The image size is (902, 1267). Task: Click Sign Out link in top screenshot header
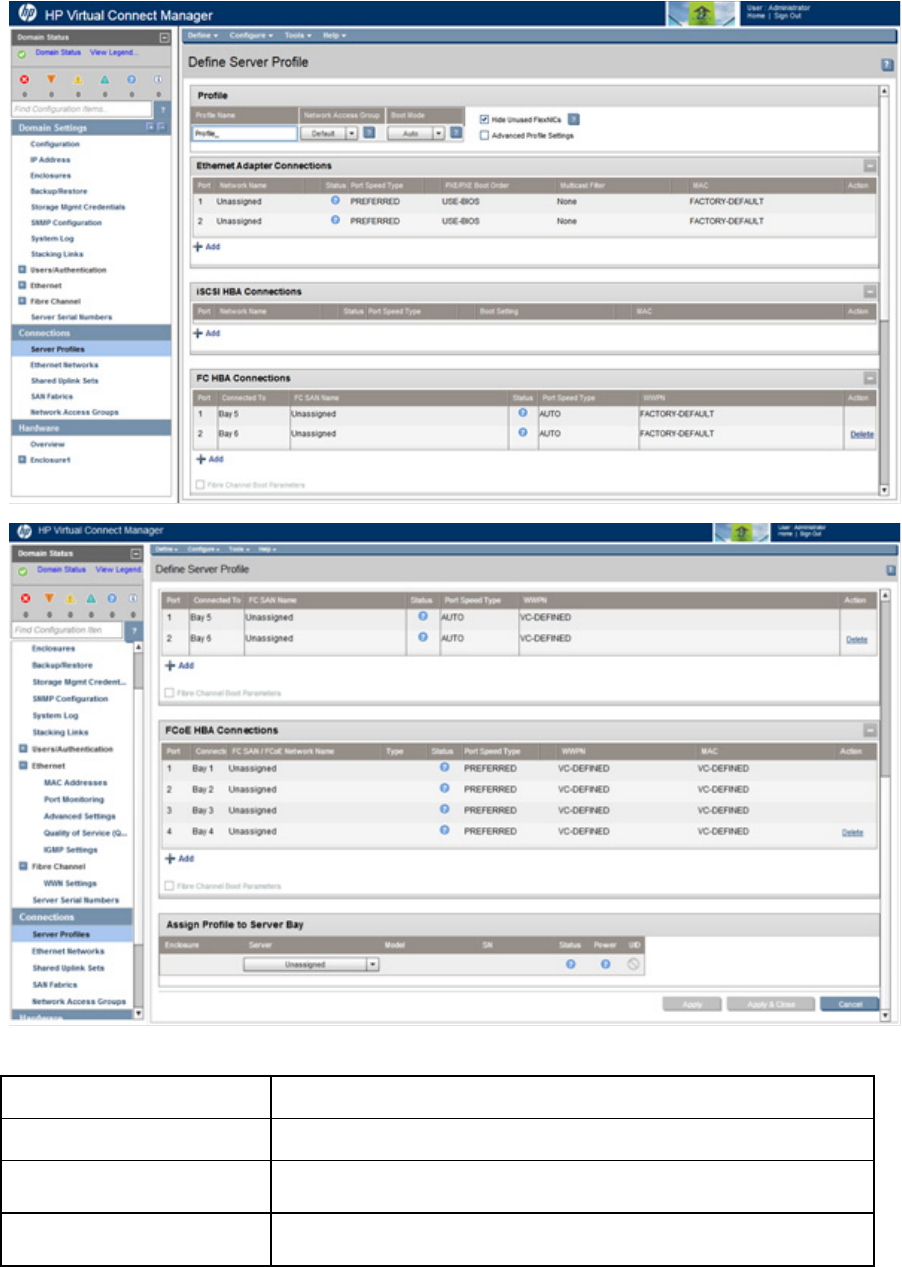click(x=789, y=16)
